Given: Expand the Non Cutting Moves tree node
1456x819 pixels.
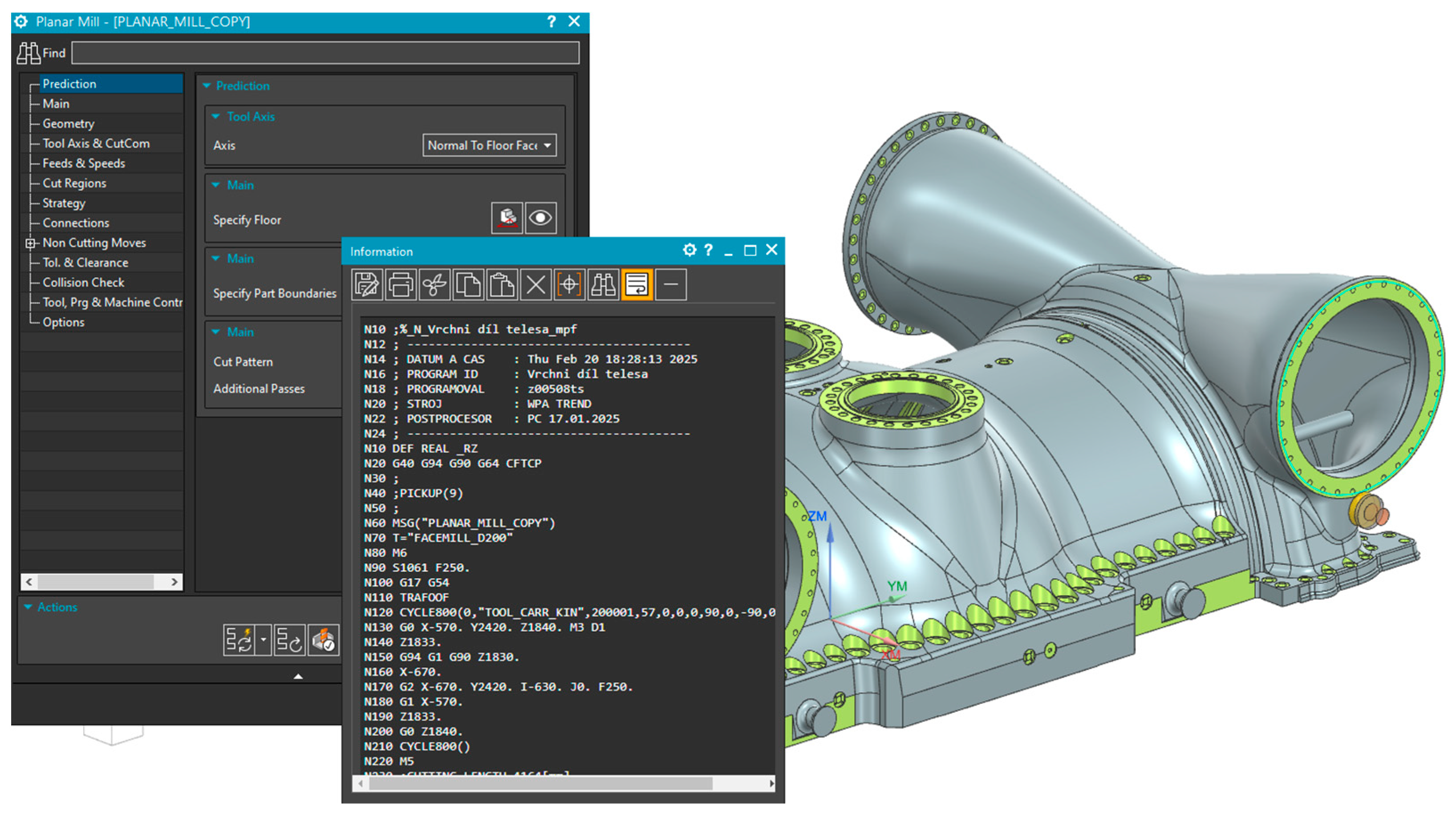Looking at the screenshot, I should point(30,243).
